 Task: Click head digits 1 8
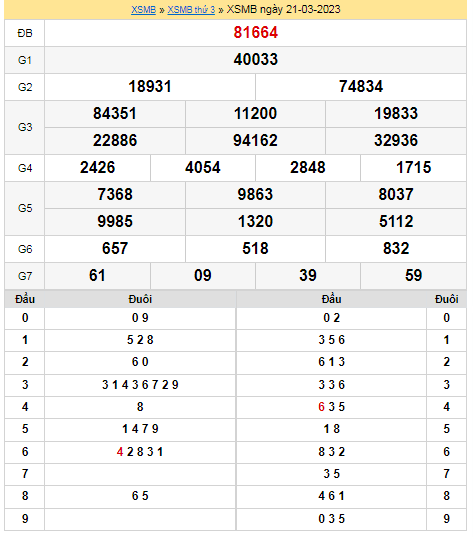332,429
